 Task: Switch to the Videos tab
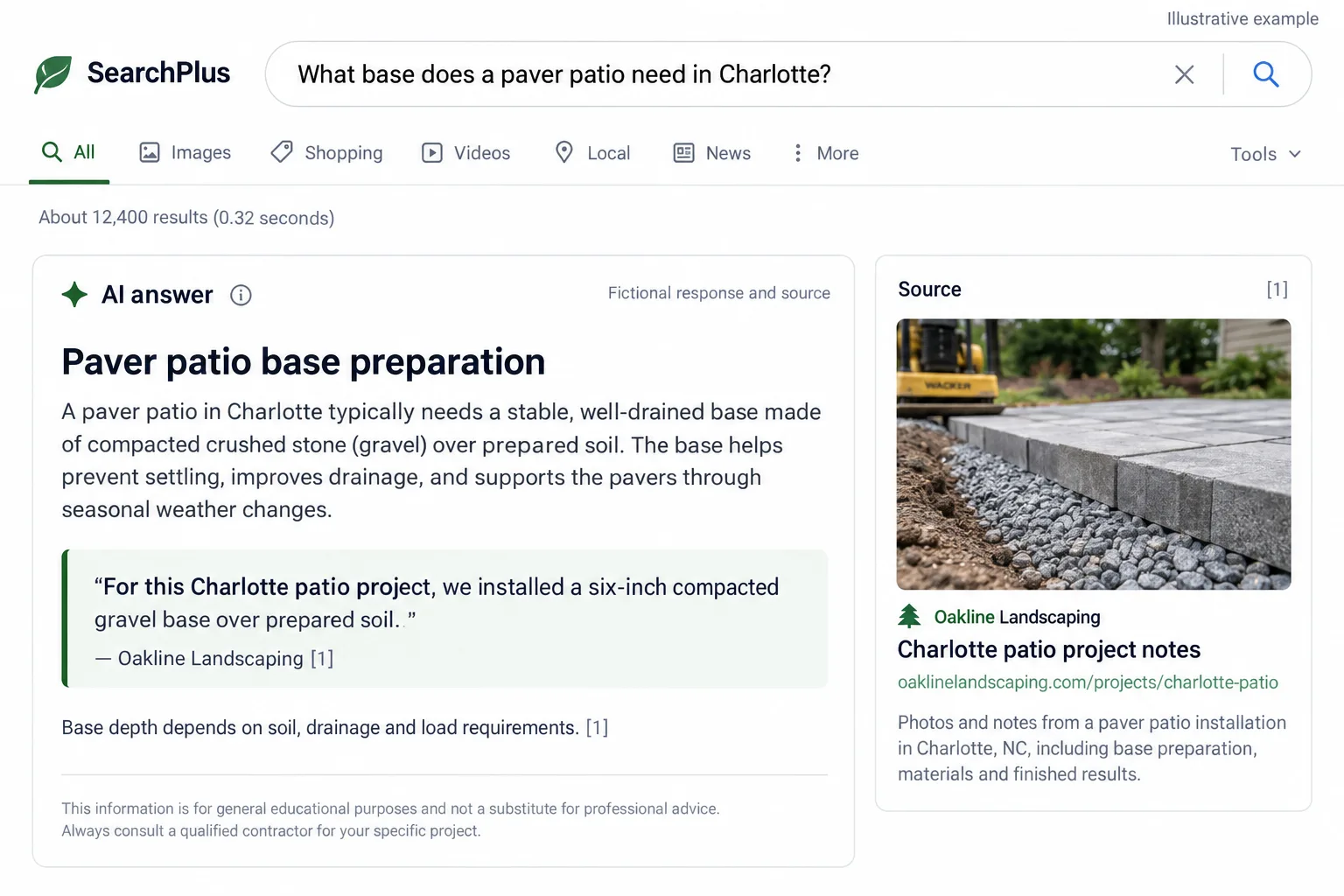[x=465, y=153]
